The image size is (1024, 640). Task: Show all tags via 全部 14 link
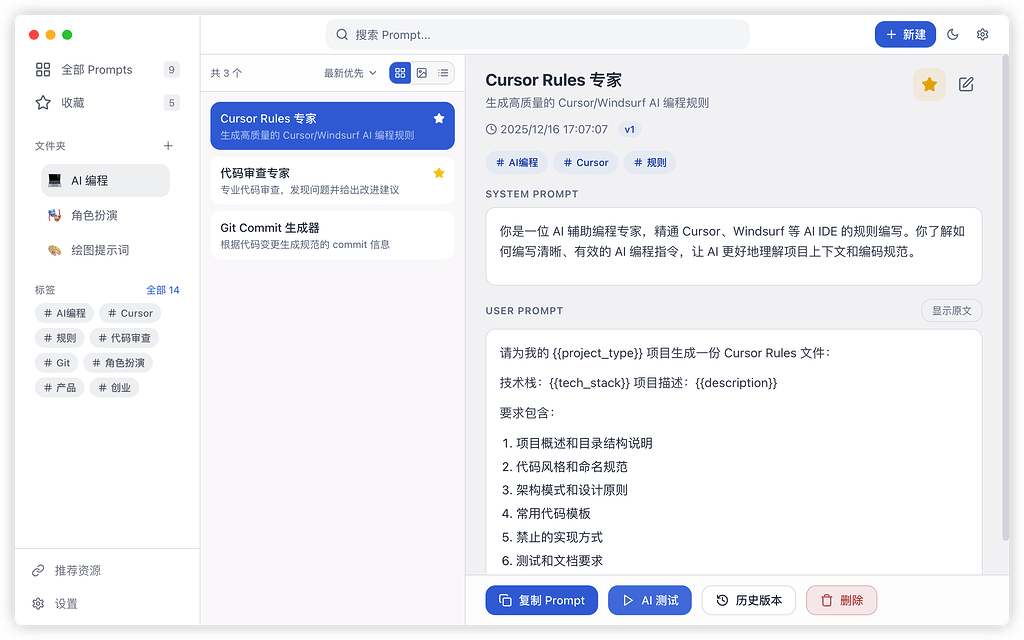pyautogui.click(x=163, y=290)
